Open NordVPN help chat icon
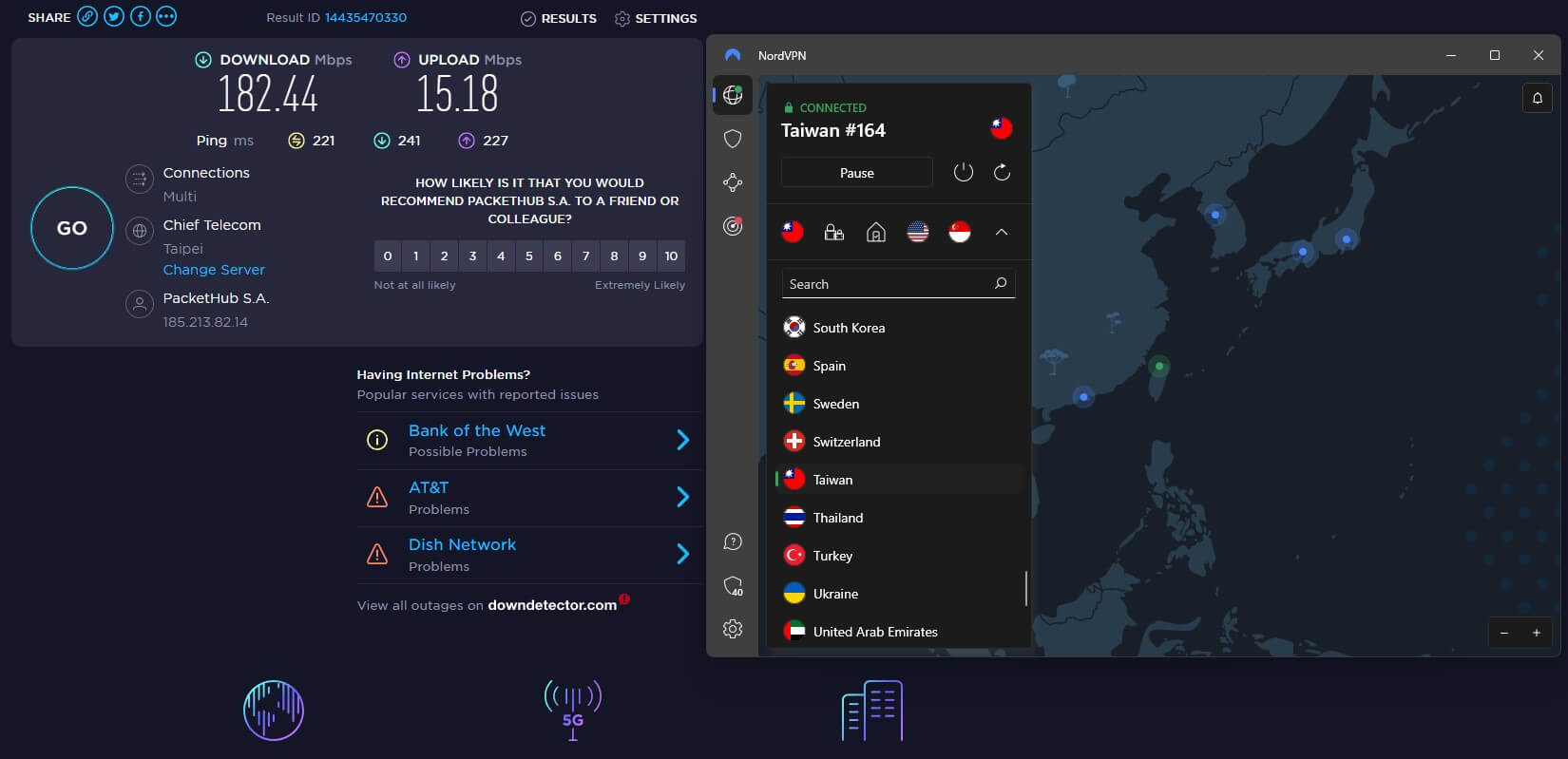The height and width of the screenshot is (759, 1568). coord(733,541)
